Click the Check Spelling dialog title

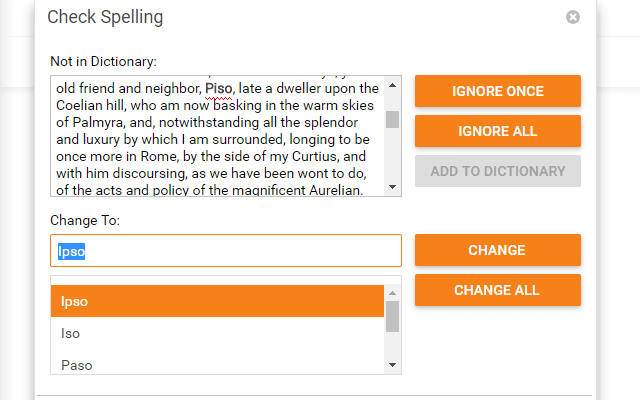(x=105, y=17)
